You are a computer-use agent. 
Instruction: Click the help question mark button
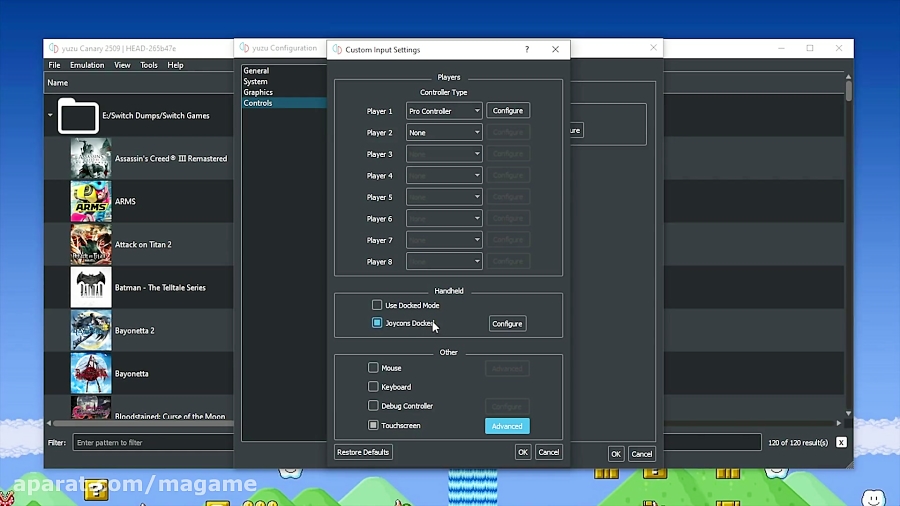point(527,49)
